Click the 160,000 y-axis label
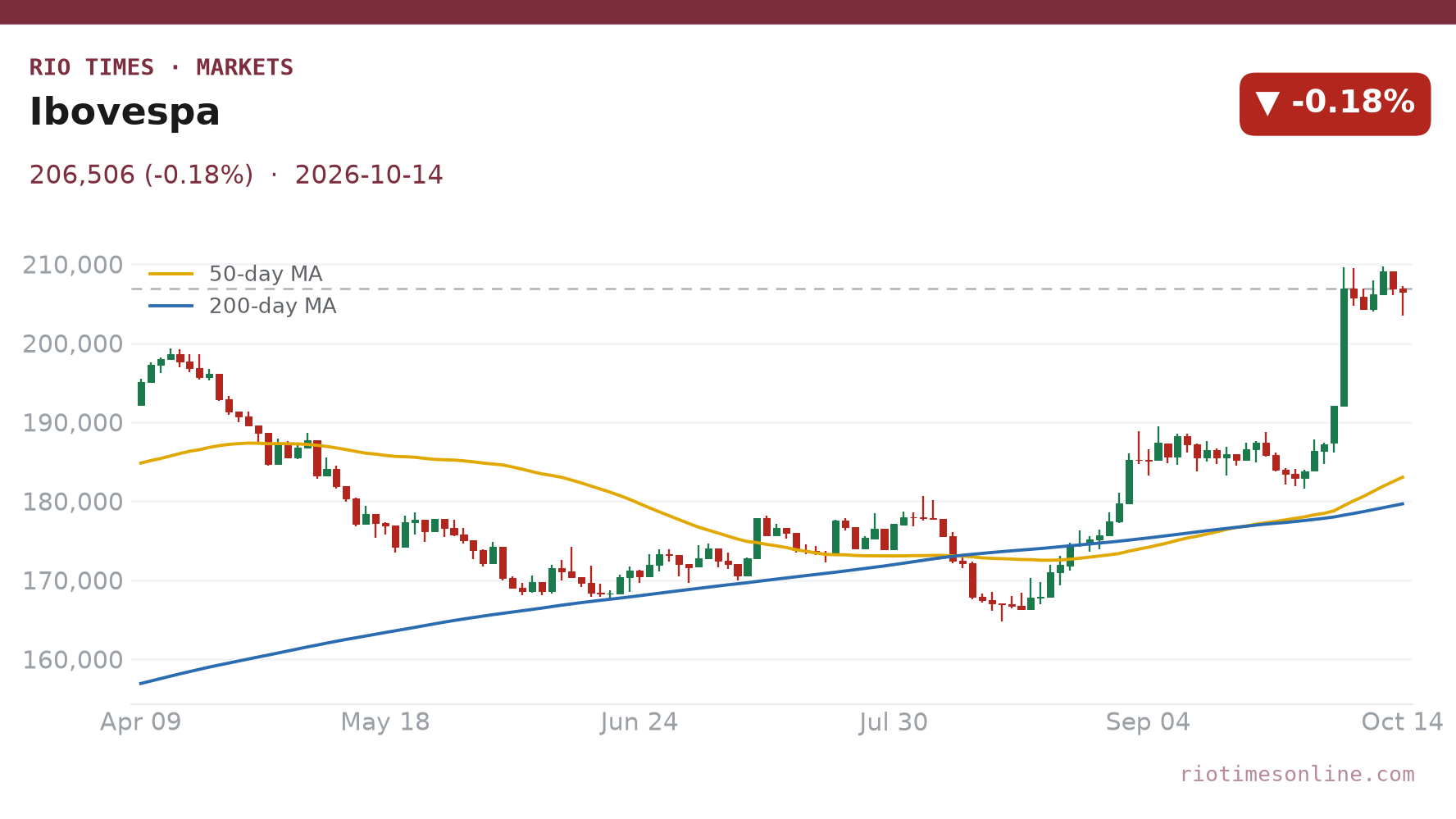The height and width of the screenshot is (819, 1456). pos(73,660)
